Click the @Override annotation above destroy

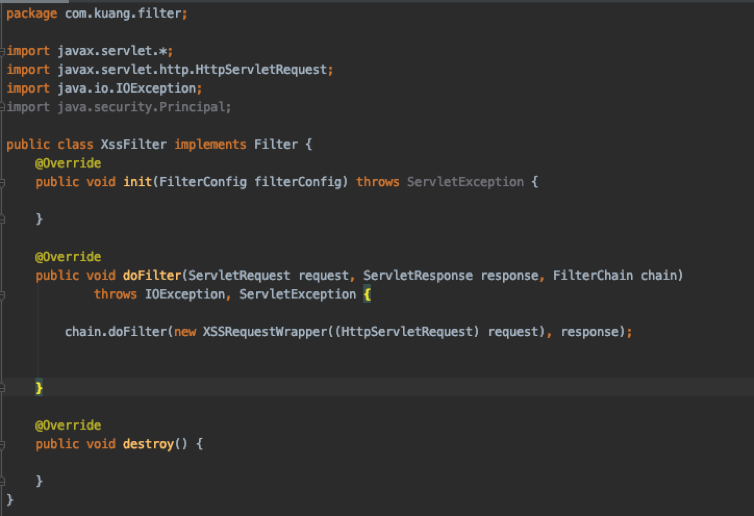tap(68, 426)
